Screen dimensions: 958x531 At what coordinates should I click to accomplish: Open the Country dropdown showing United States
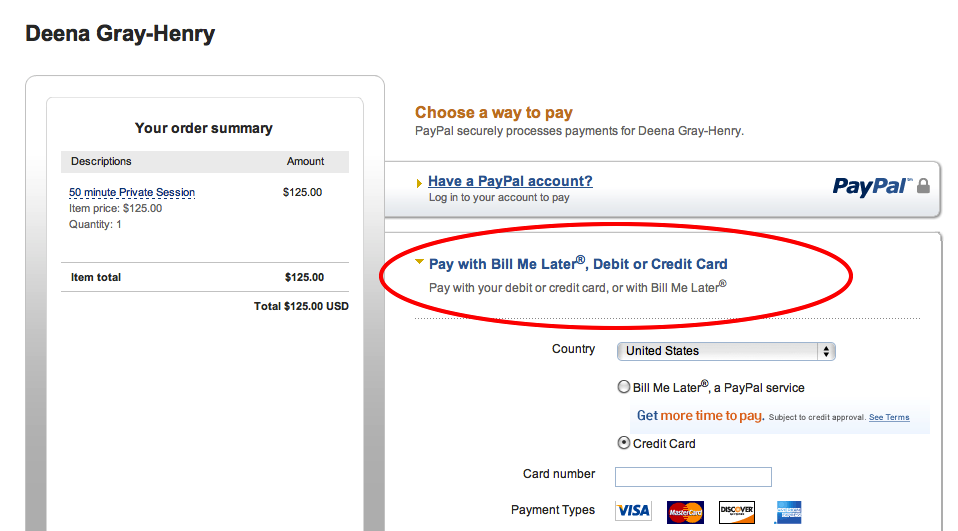pos(725,351)
